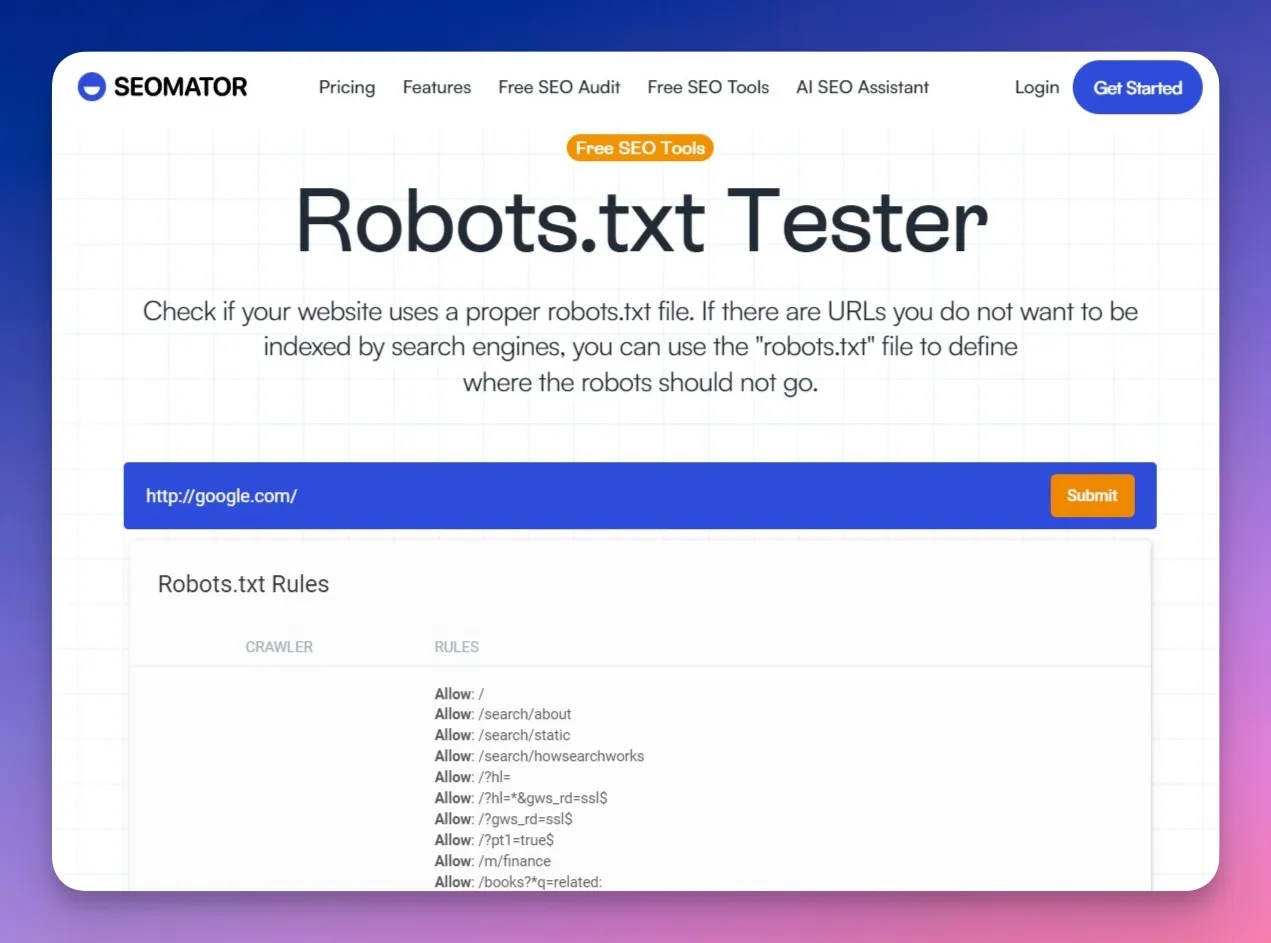Select the rule 'Allow: /m/finance'
1271x943 pixels.
pyautogui.click(x=492, y=861)
